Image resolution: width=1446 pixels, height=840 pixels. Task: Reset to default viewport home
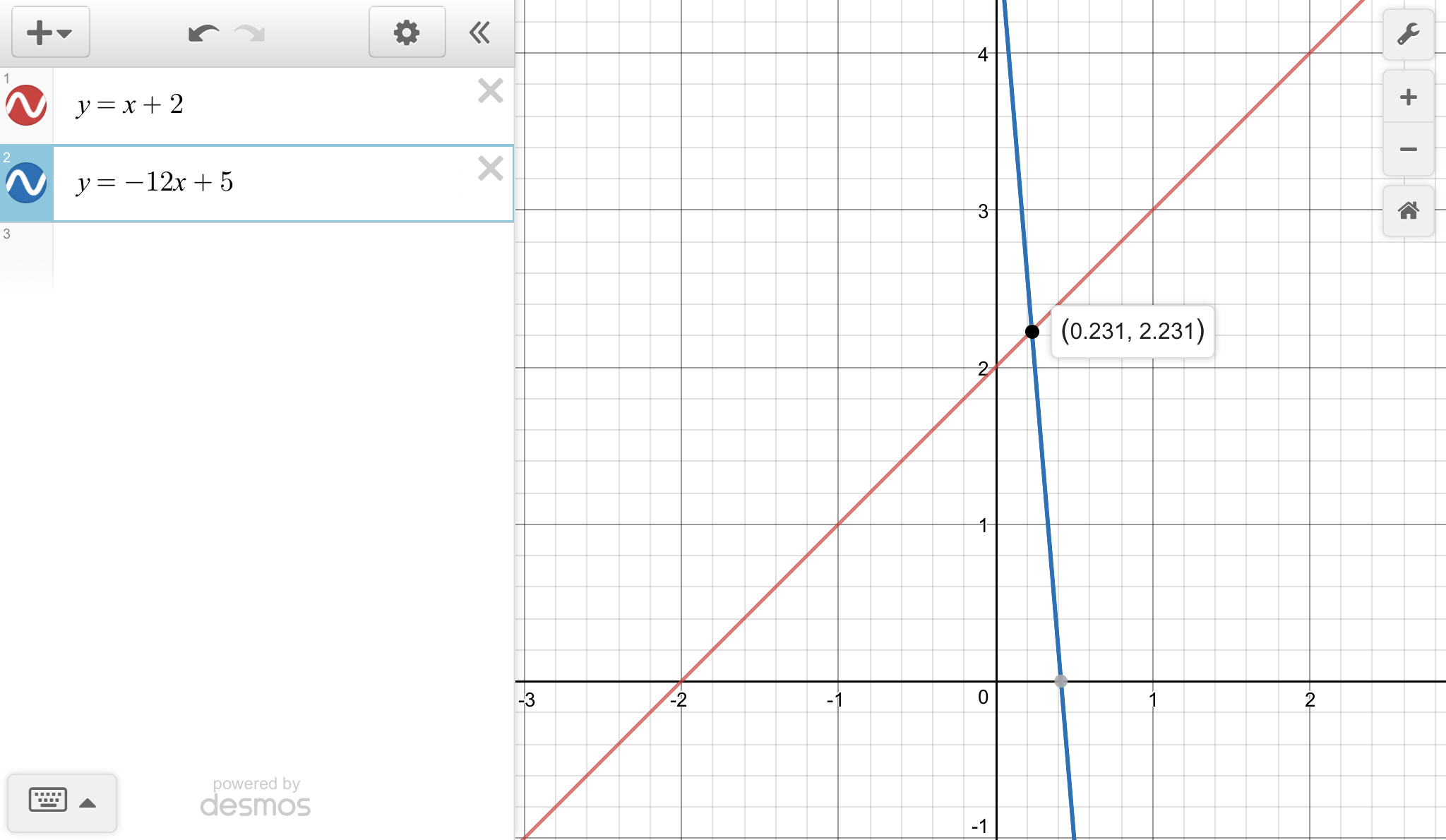[1408, 210]
